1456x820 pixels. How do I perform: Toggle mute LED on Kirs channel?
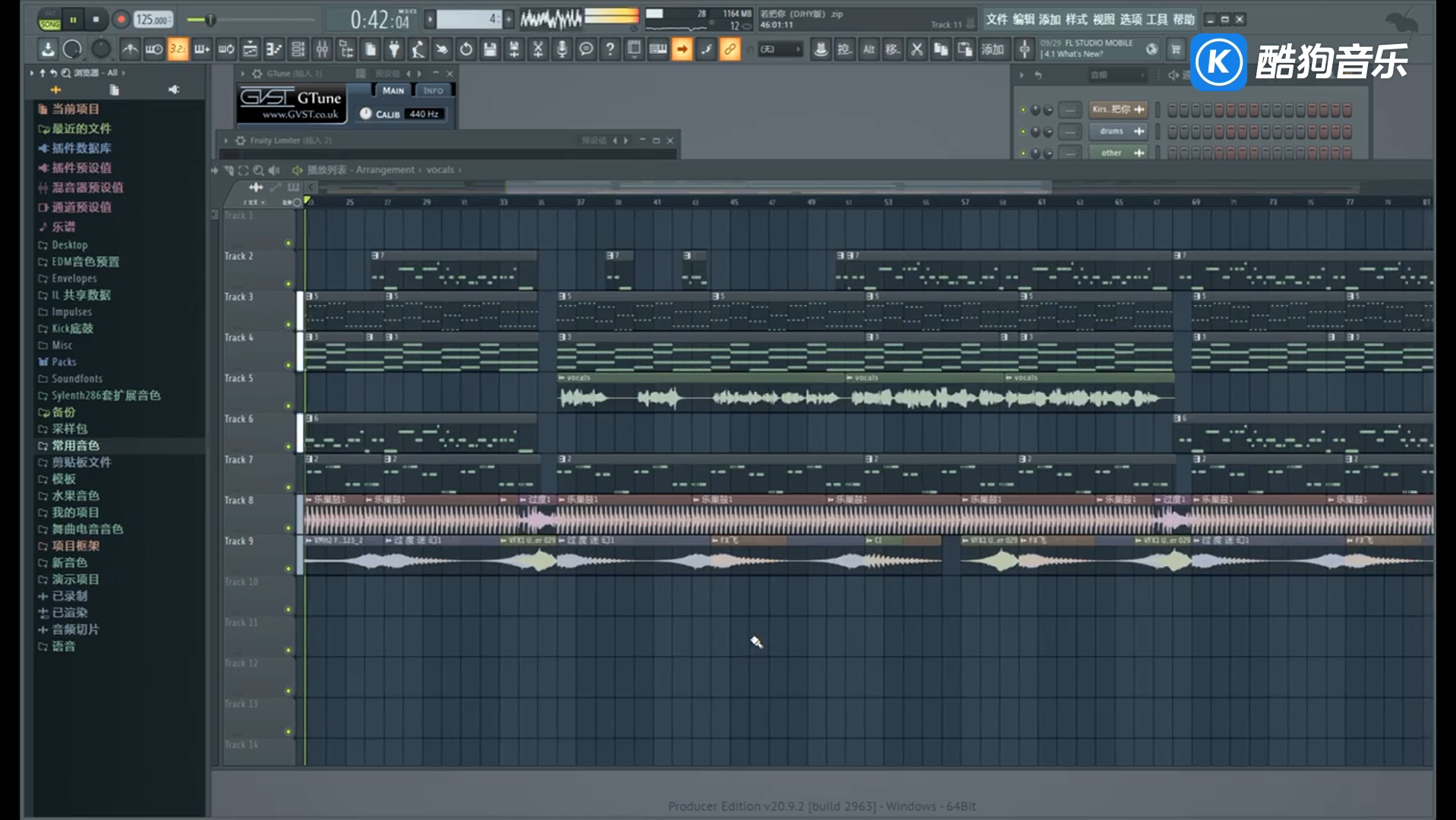pos(1023,109)
